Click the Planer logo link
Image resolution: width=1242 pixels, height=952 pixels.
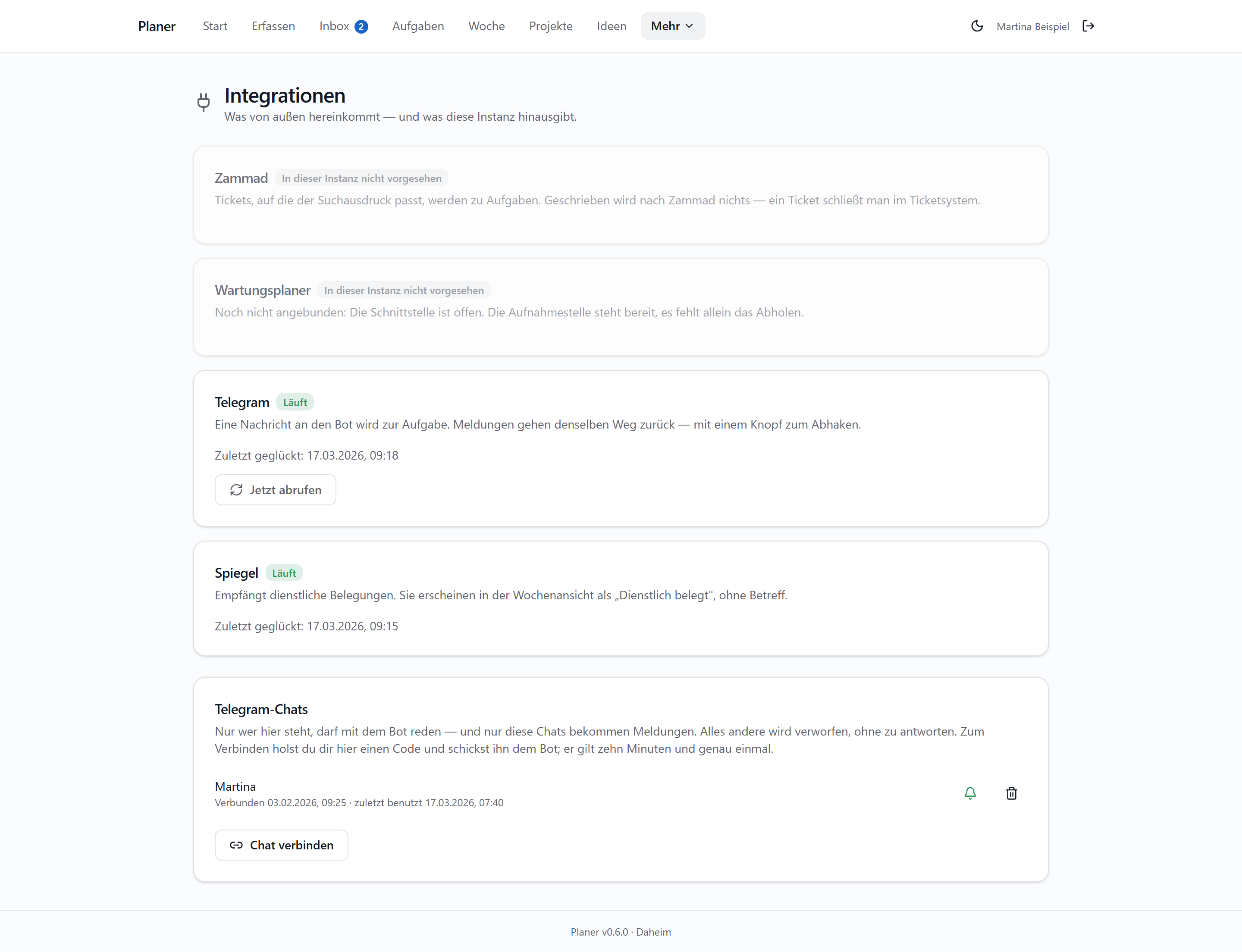(157, 26)
